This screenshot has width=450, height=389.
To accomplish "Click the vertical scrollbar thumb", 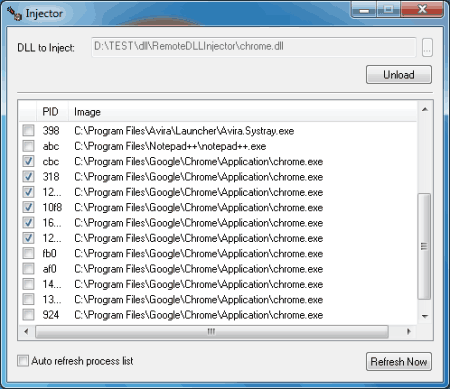I will tap(424, 246).
